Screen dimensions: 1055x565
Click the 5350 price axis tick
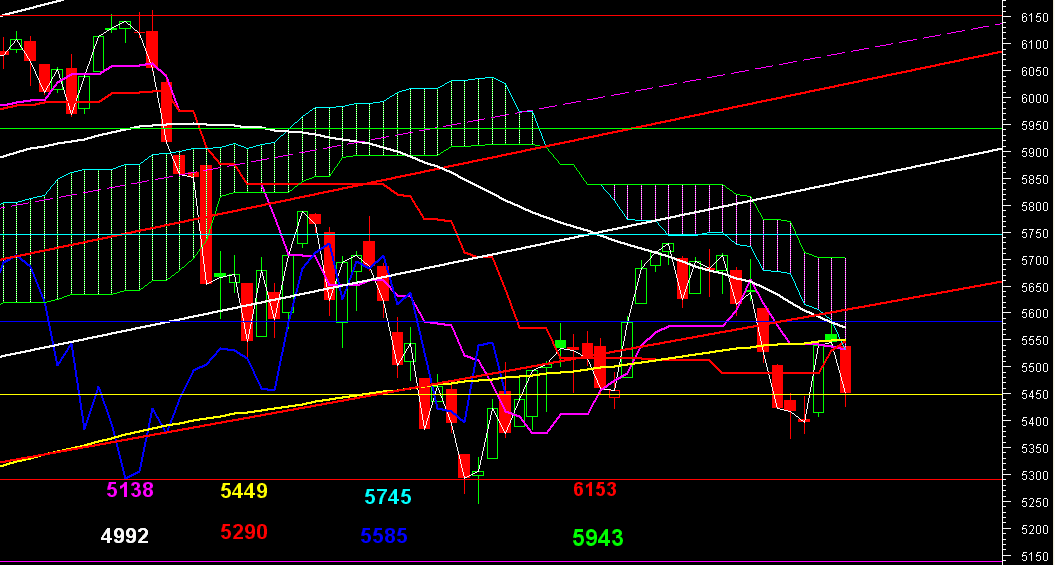pos(1035,448)
